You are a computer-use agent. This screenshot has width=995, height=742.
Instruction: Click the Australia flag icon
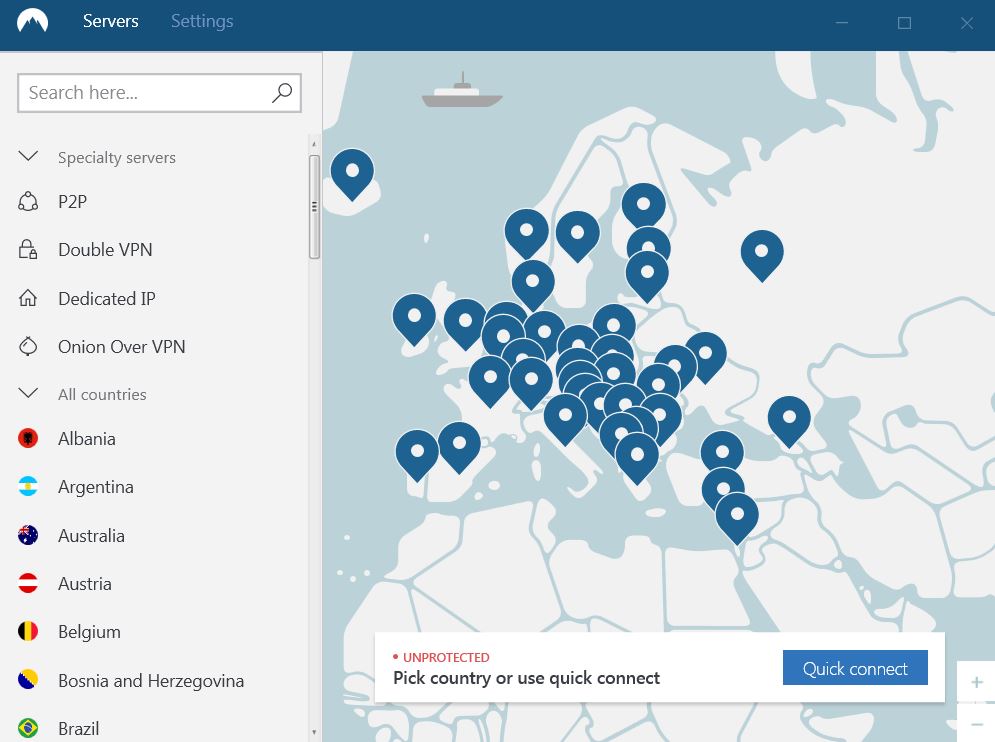coord(28,535)
